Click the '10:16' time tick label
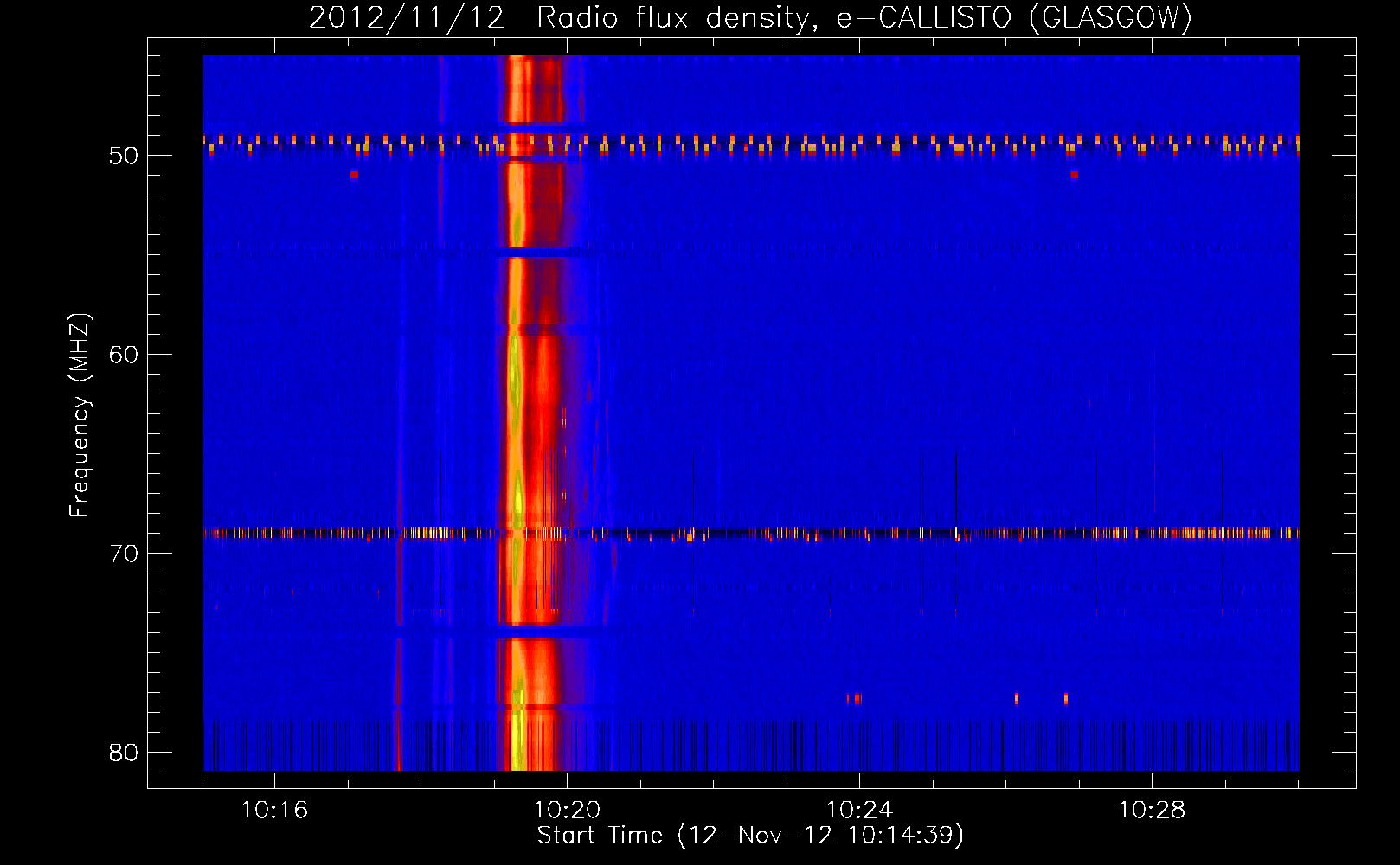 (x=274, y=811)
